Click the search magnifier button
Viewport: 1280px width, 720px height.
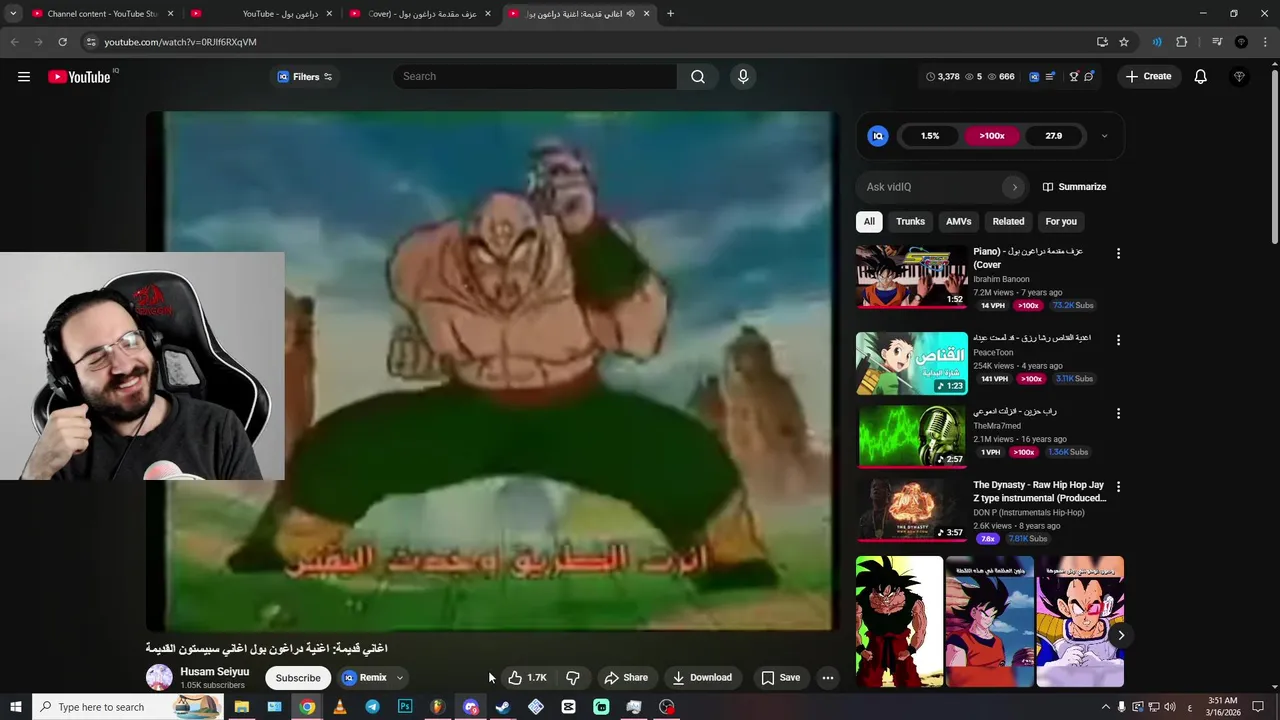pyautogui.click(x=698, y=76)
